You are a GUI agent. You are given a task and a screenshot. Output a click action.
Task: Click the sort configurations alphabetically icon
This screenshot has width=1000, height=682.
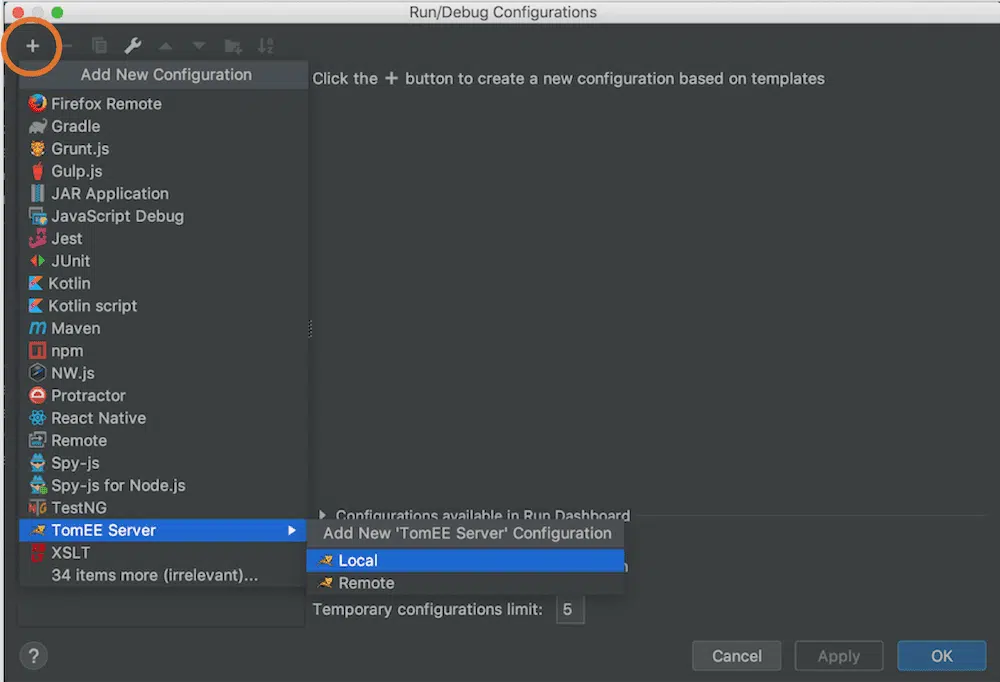[x=266, y=46]
